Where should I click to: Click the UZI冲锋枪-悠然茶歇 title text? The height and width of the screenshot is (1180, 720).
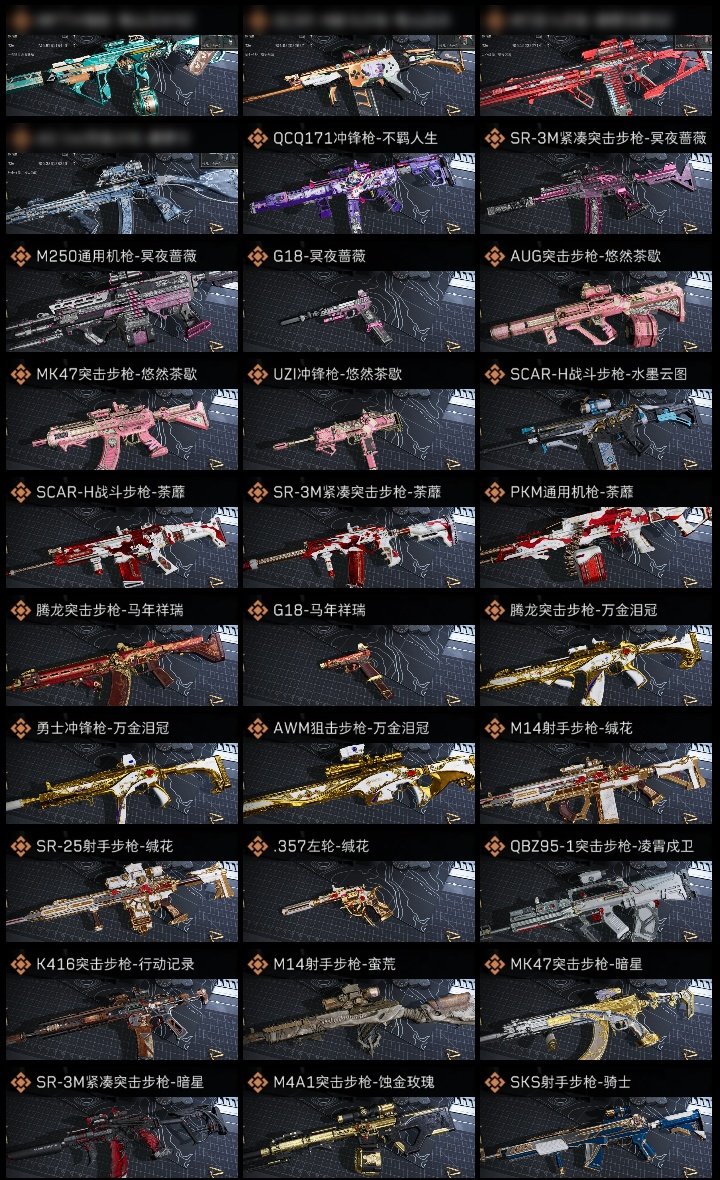pos(337,374)
